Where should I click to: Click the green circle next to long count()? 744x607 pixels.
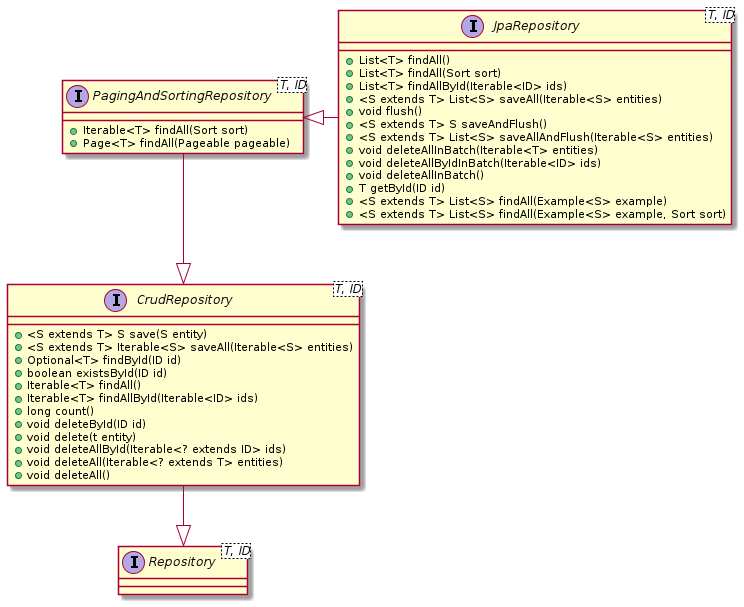pyautogui.click(x=18, y=410)
